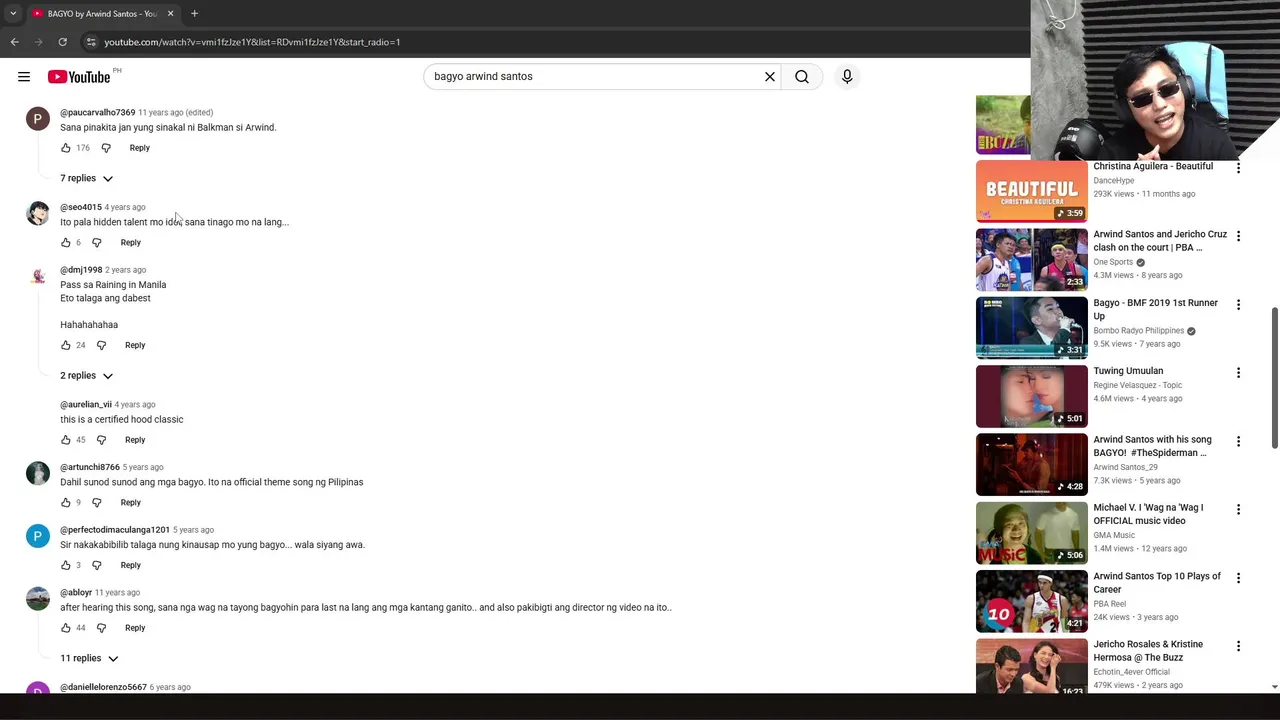Start voice search with the microphone
The height and width of the screenshot is (720, 1280).
(847, 77)
